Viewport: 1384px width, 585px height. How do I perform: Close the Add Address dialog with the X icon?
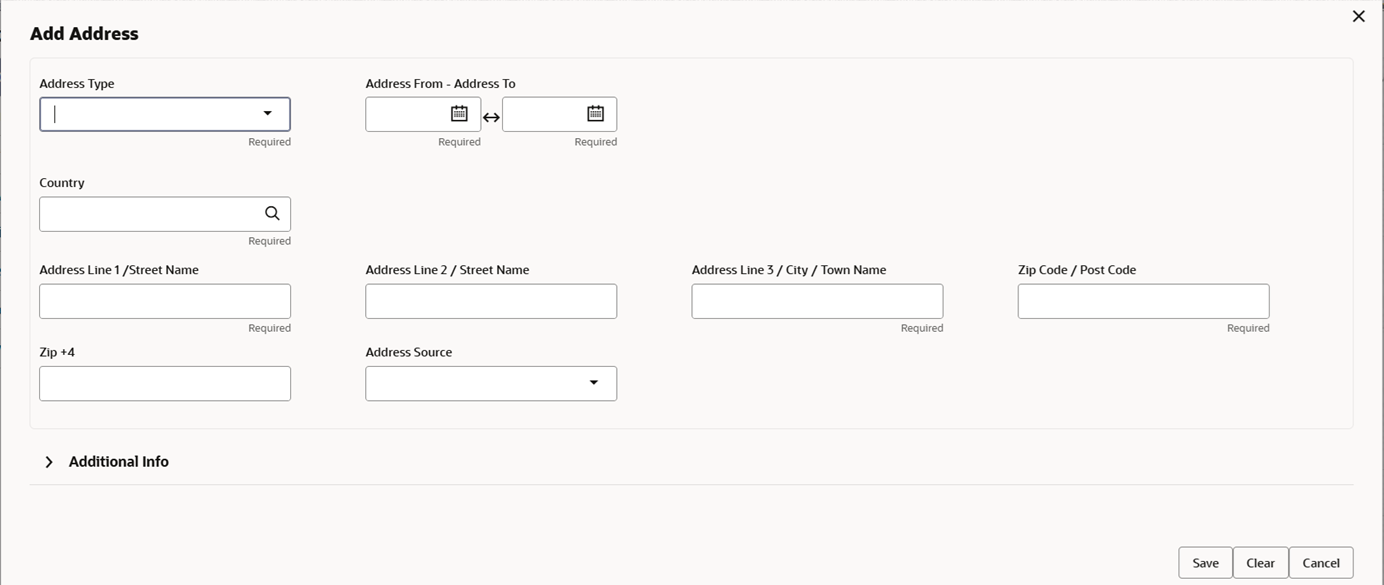click(1358, 16)
